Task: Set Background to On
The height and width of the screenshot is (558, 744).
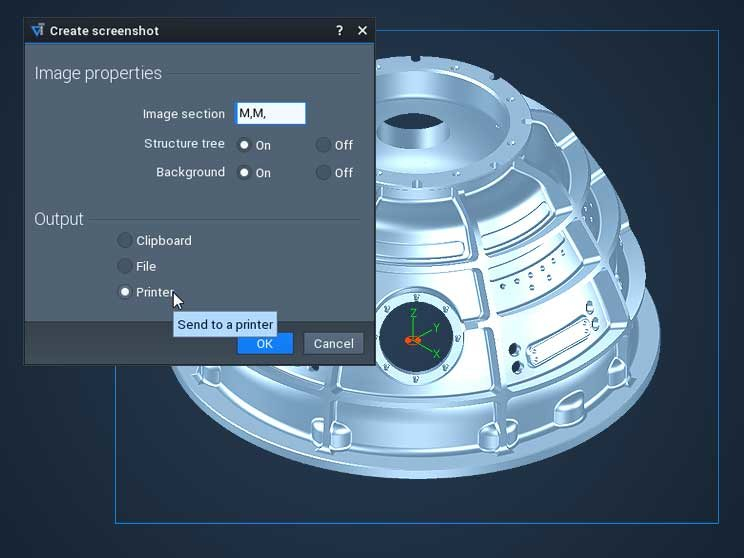Action: pyautogui.click(x=244, y=173)
